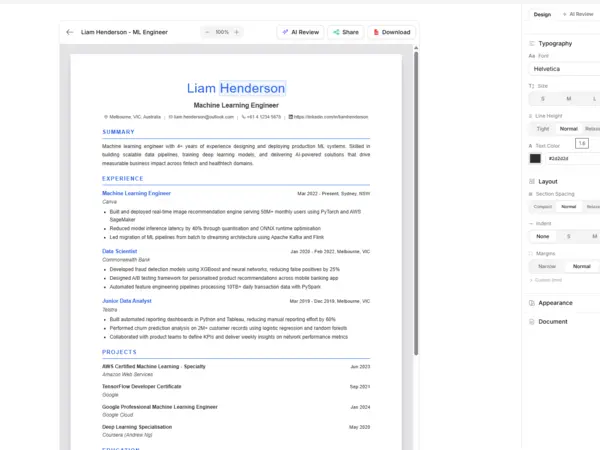The width and height of the screenshot is (600, 450).
Task: Zoom in with the plus button
Action: click(236, 32)
